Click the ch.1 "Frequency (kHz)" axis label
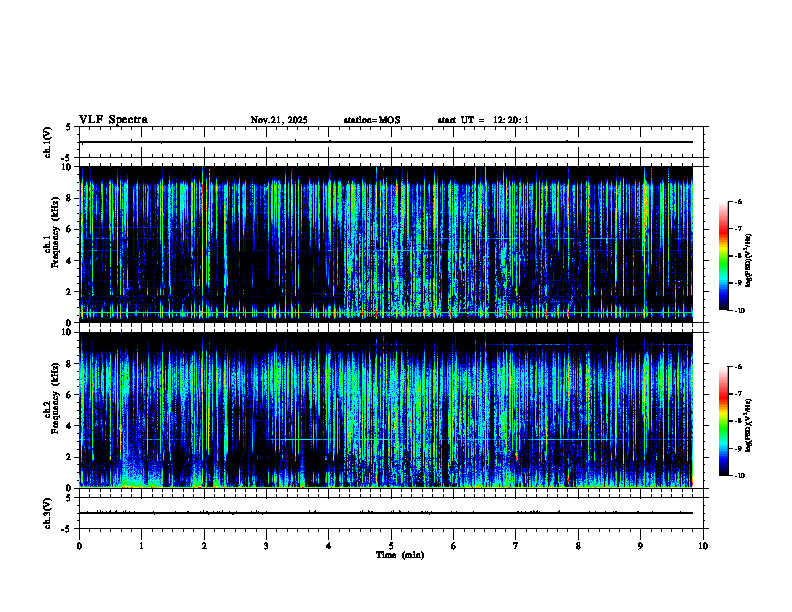This screenshot has height=612, width=792. click(x=55, y=231)
